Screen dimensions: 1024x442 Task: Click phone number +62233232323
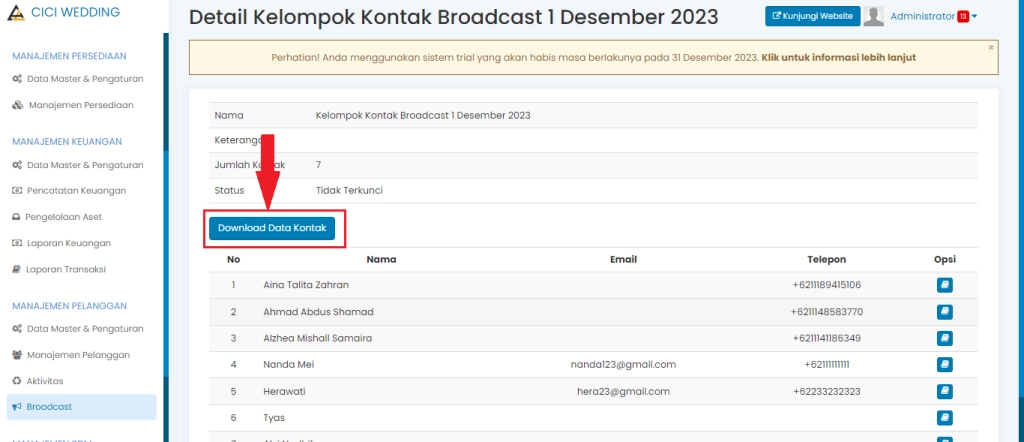[827, 392]
